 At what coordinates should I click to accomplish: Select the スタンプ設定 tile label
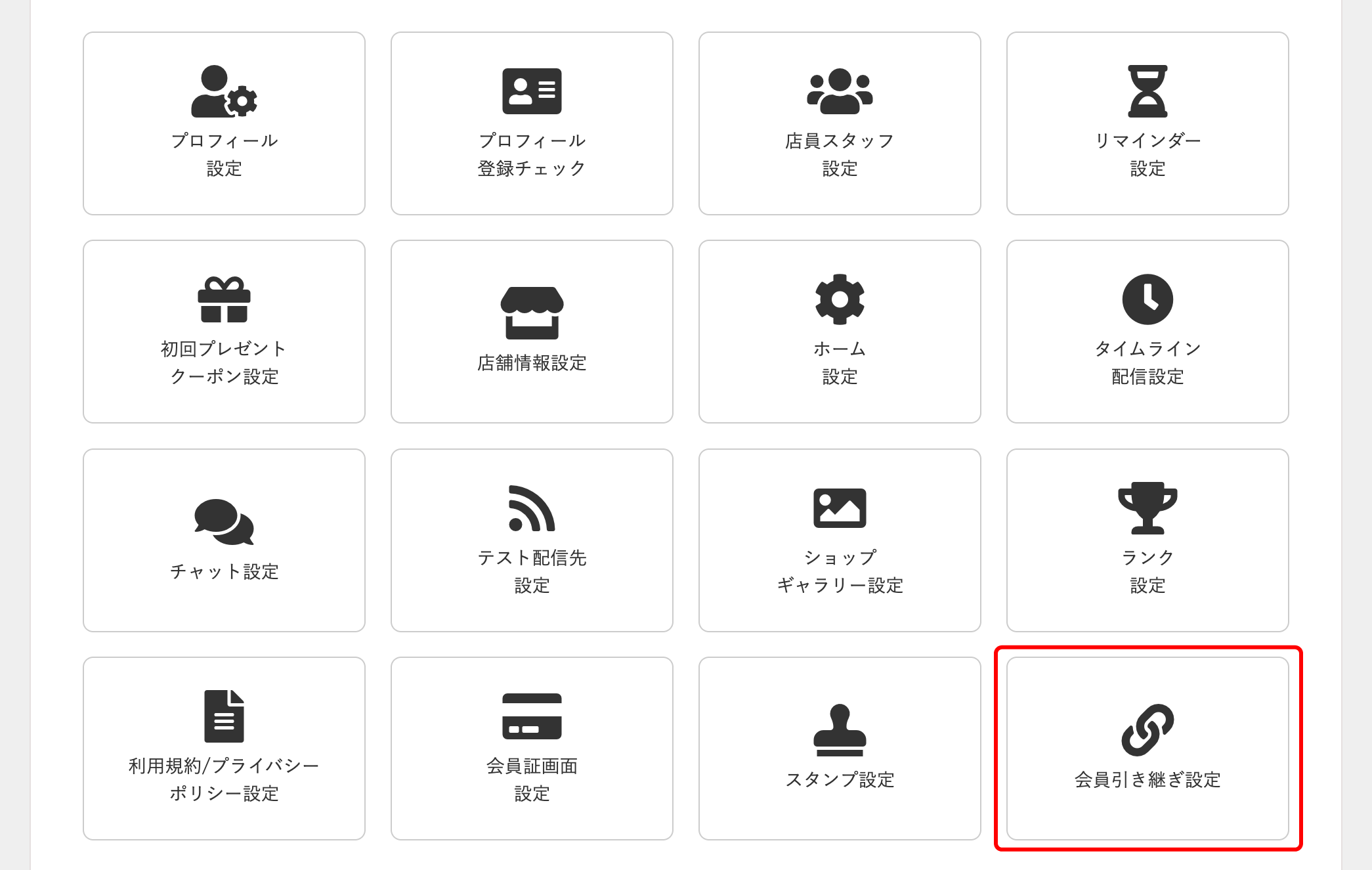840,779
